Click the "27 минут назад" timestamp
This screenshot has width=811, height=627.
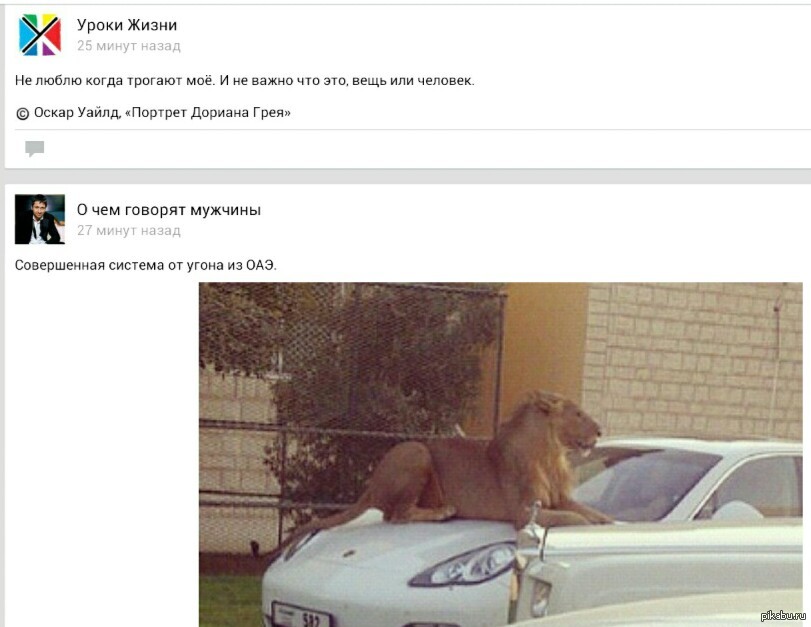coord(129,230)
